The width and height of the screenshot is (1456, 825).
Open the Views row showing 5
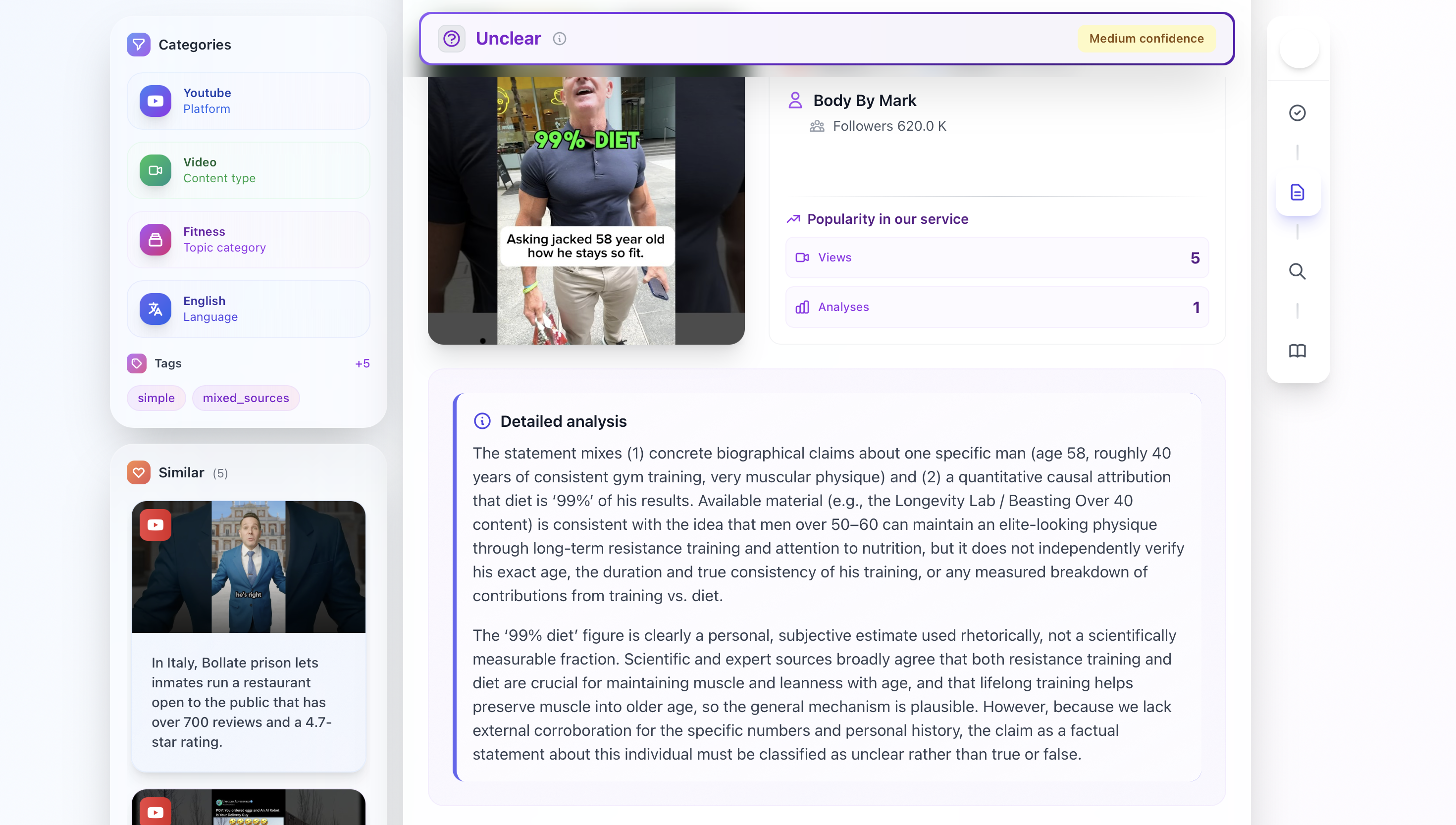tap(996, 257)
